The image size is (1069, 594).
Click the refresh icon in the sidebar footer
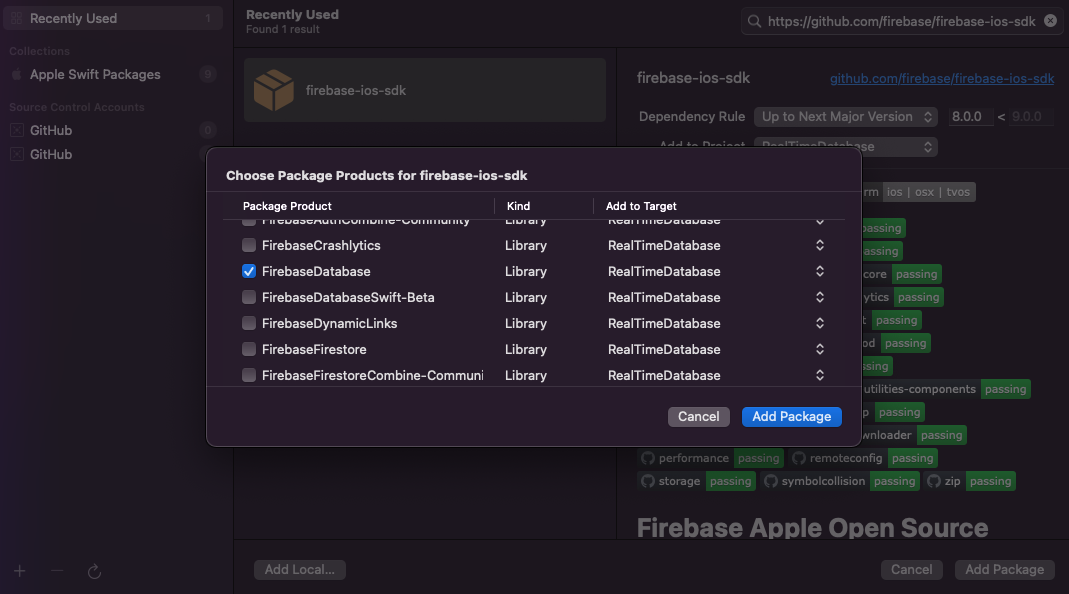(95, 571)
